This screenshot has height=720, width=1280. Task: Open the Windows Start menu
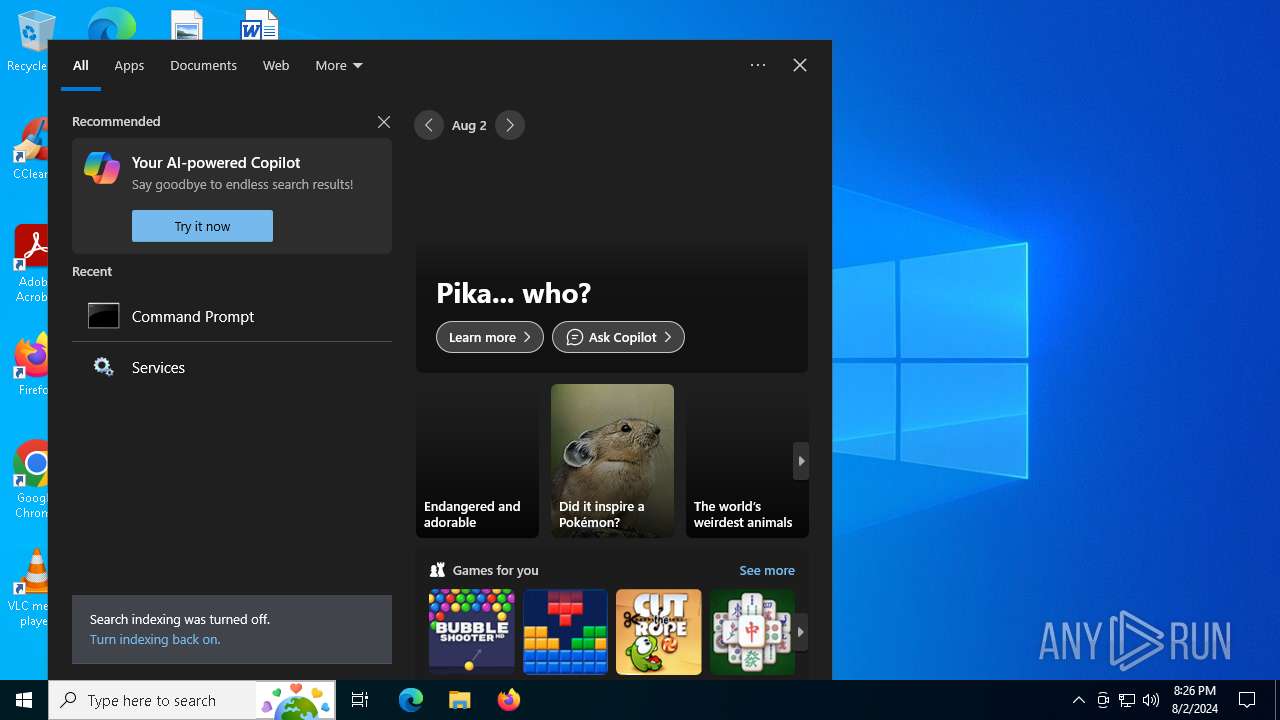(x=24, y=700)
